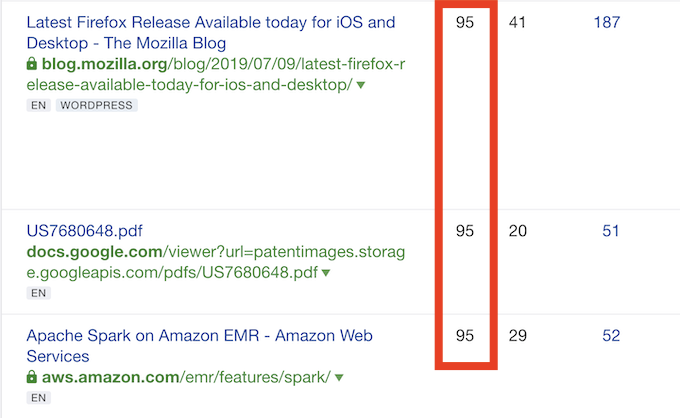Expand the dropdown arrow after the aws.amazon.com URL
Image resolution: width=680 pixels, height=418 pixels.
point(340,378)
